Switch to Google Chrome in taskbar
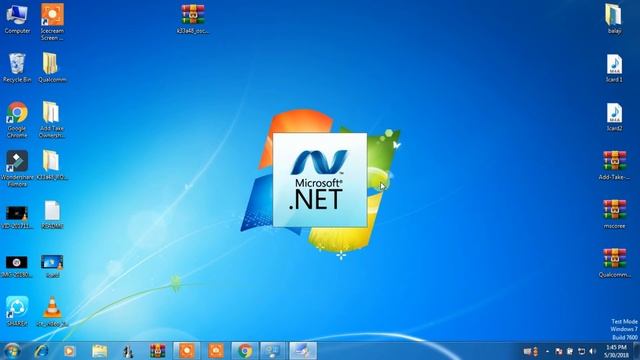The image size is (640, 360). point(245,351)
